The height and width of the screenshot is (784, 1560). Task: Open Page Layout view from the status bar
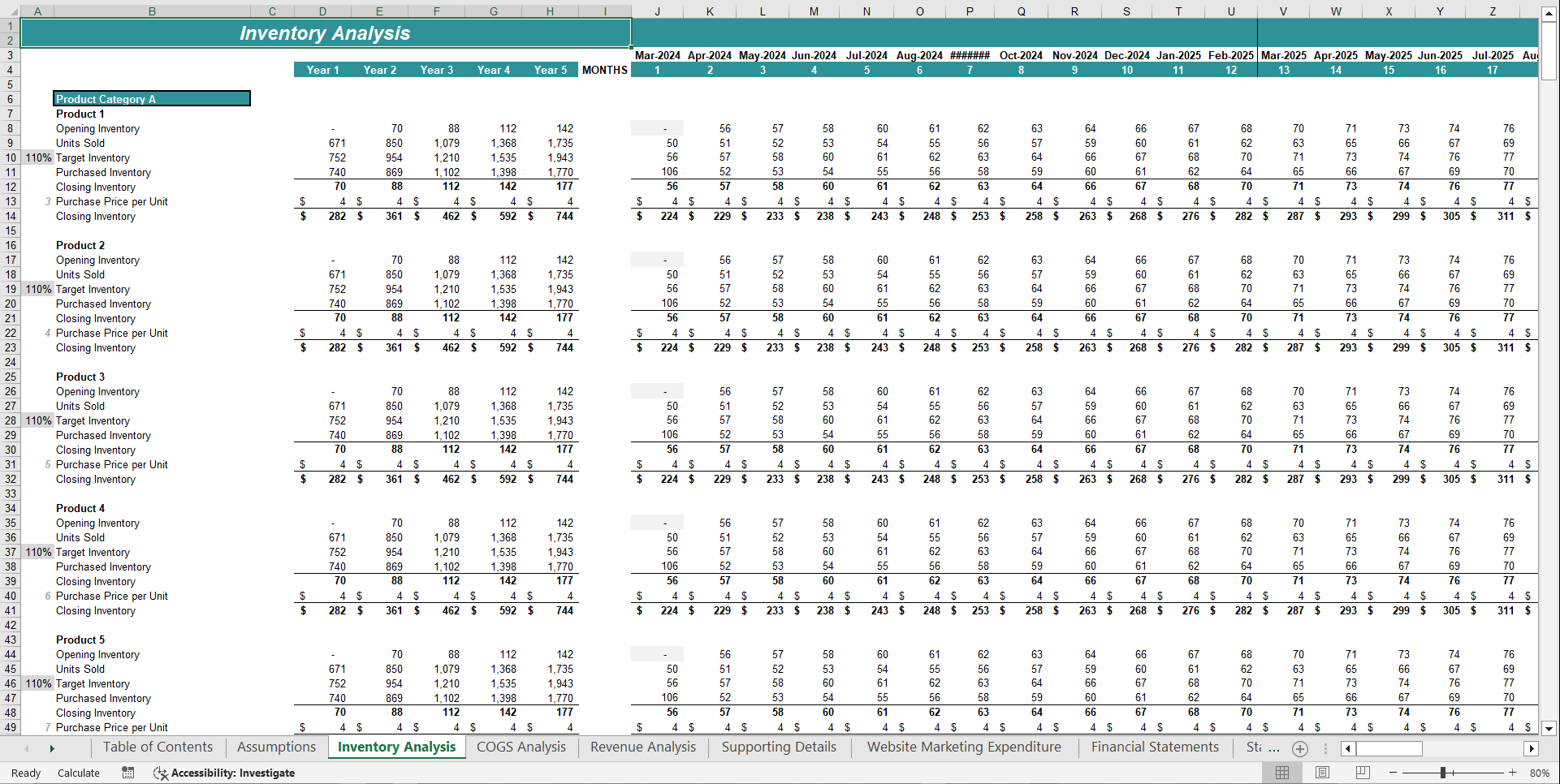1321,772
